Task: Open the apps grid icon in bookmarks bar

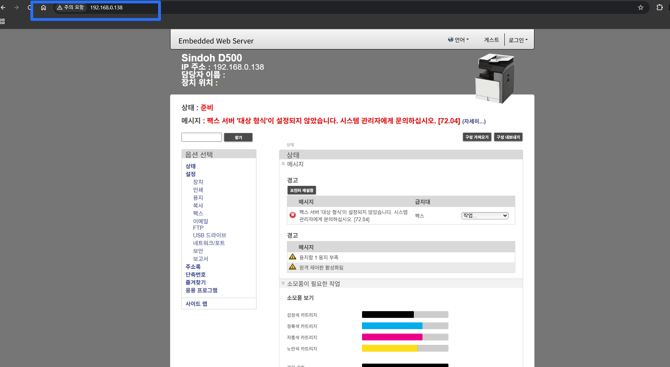Action: [3, 21]
